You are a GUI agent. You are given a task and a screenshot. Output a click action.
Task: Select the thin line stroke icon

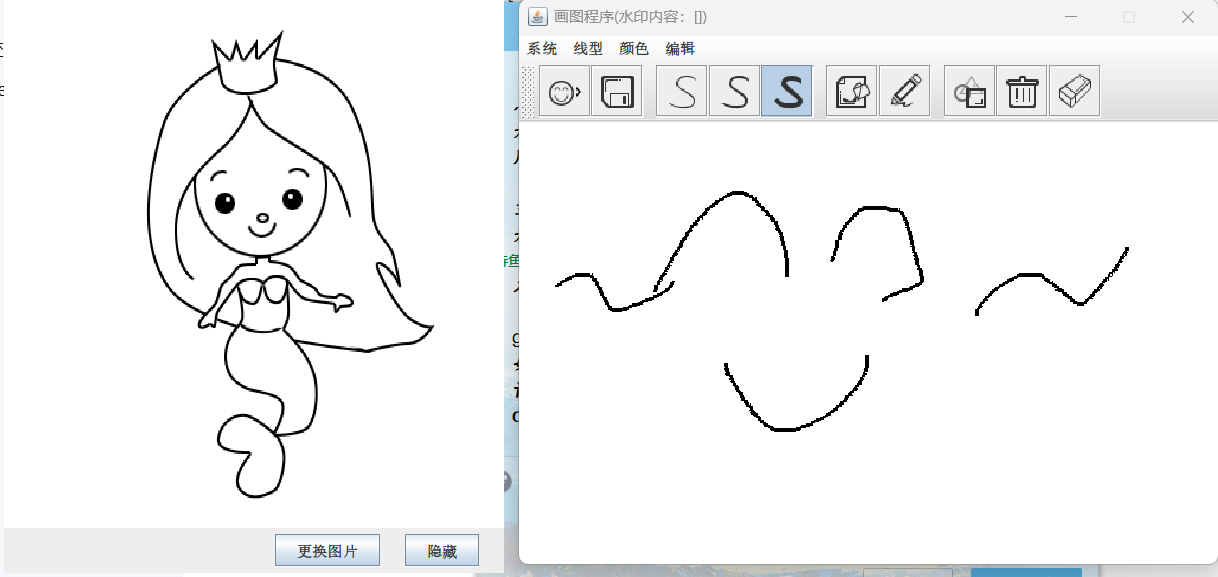[x=681, y=91]
